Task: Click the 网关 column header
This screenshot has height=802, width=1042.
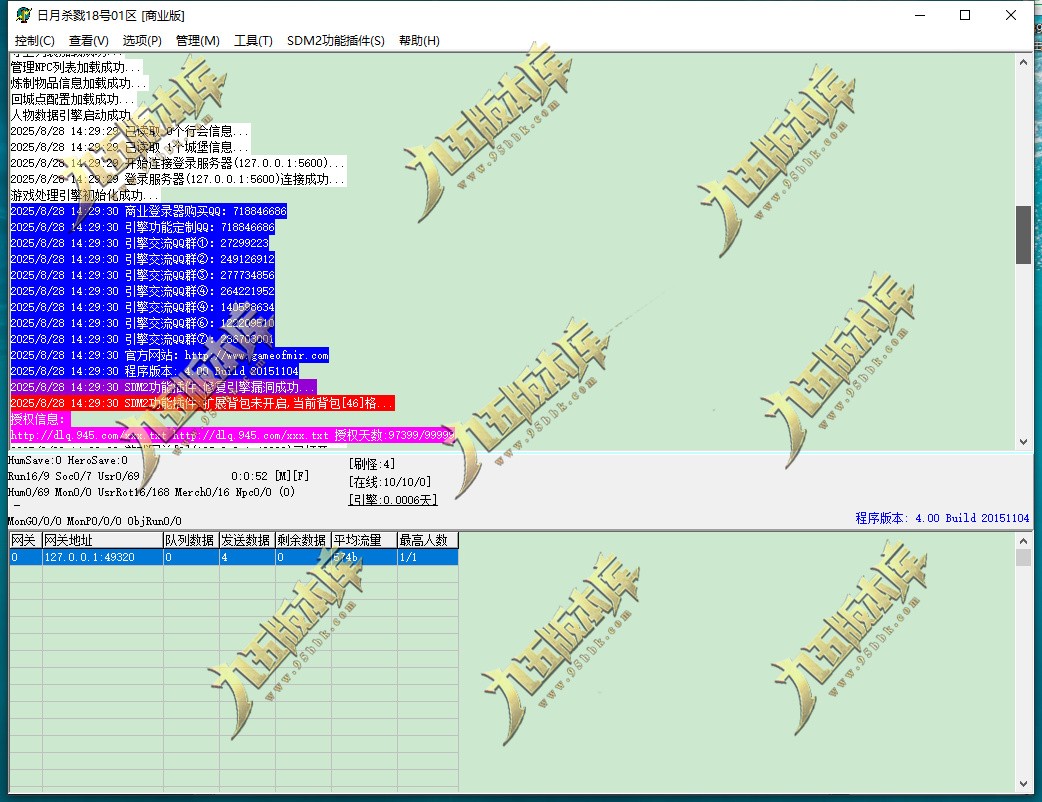Action: coord(26,540)
